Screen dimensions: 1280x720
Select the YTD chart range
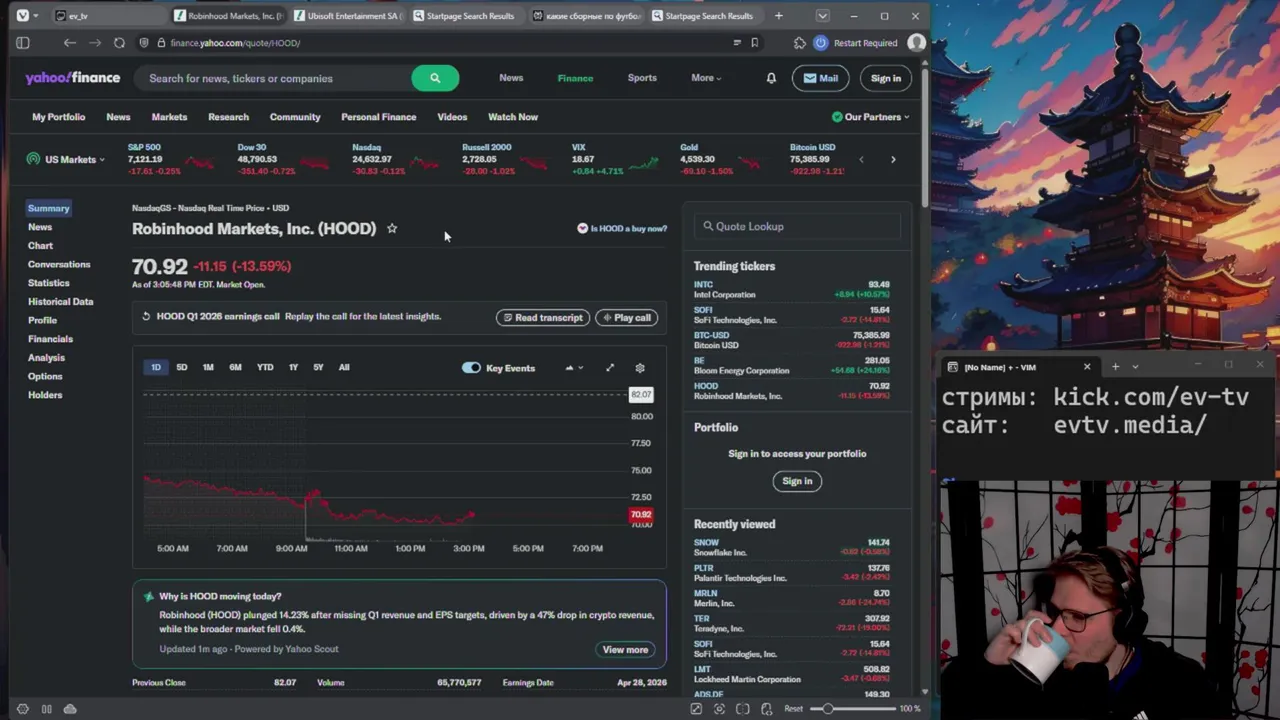pos(265,367)
